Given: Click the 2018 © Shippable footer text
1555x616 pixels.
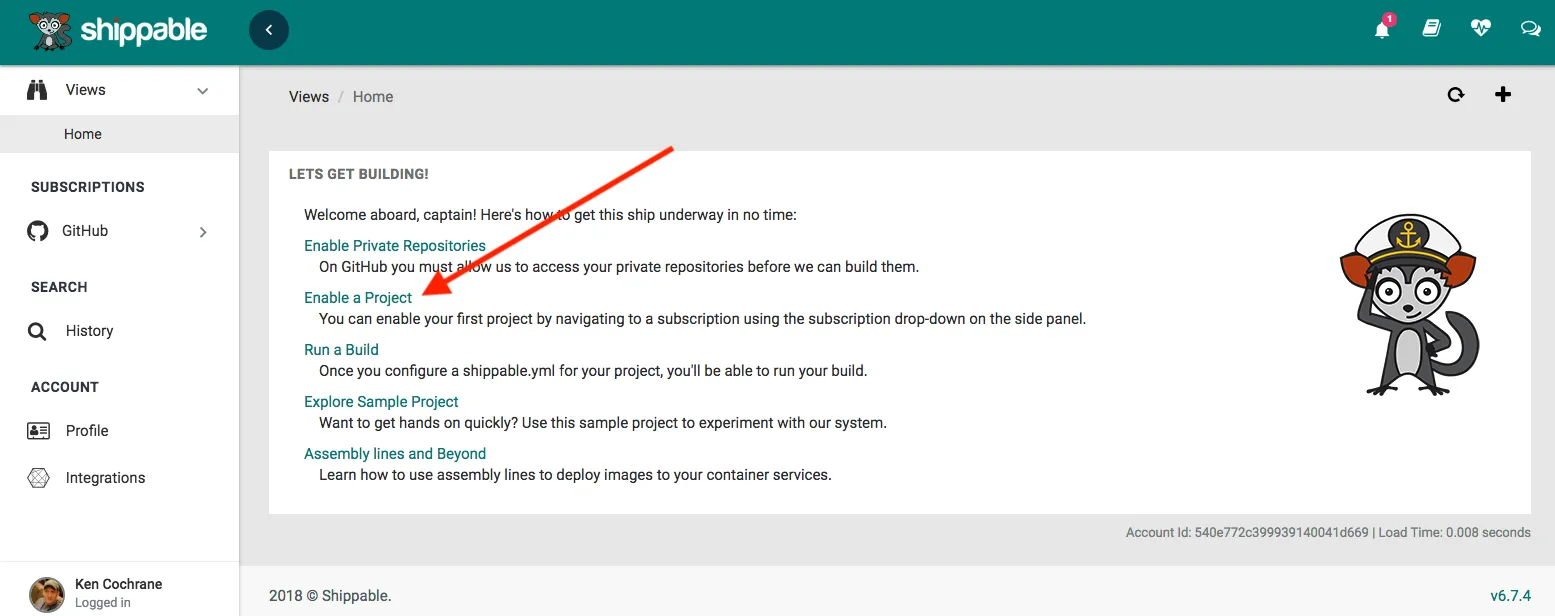Looking at the screenshot, I should point(330,596).
